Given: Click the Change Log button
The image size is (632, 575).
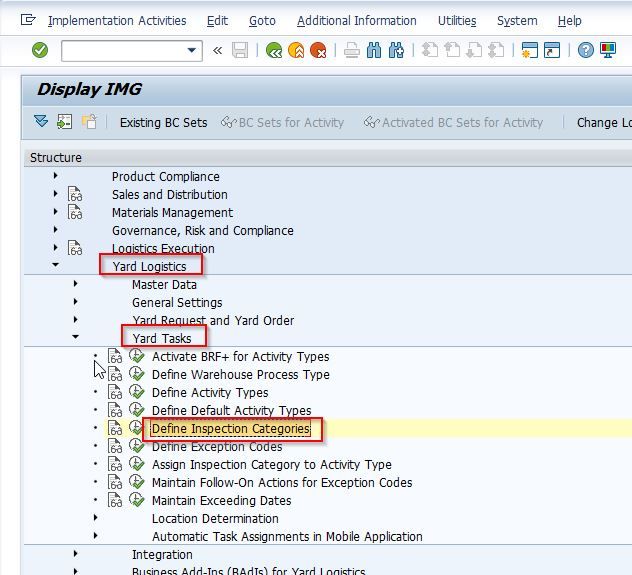Looking at the screenshot, I should click(x=604, y=122).
